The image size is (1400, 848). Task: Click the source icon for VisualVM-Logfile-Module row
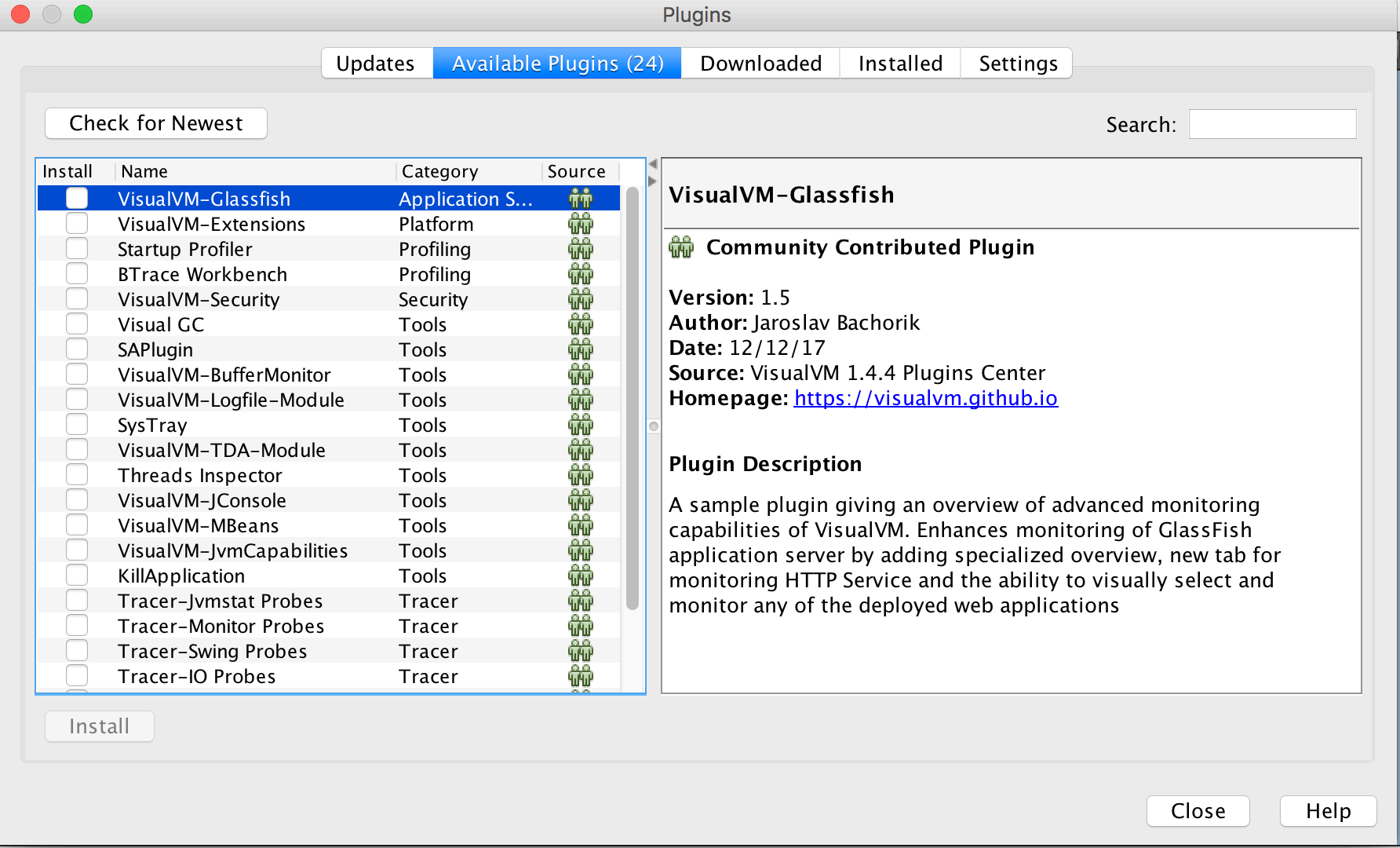pyautogui.click(x=581, y=400)
